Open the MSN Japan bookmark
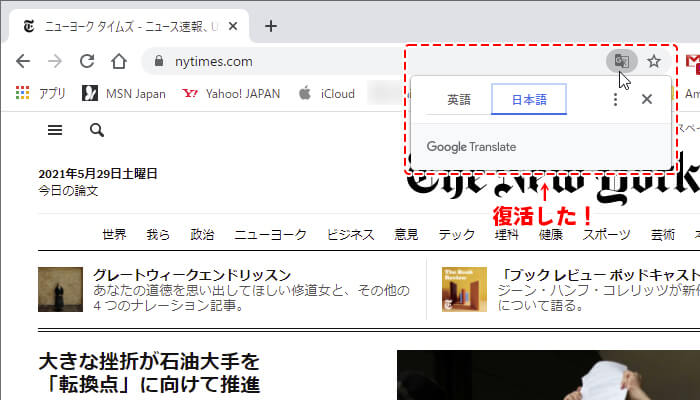 124,94
